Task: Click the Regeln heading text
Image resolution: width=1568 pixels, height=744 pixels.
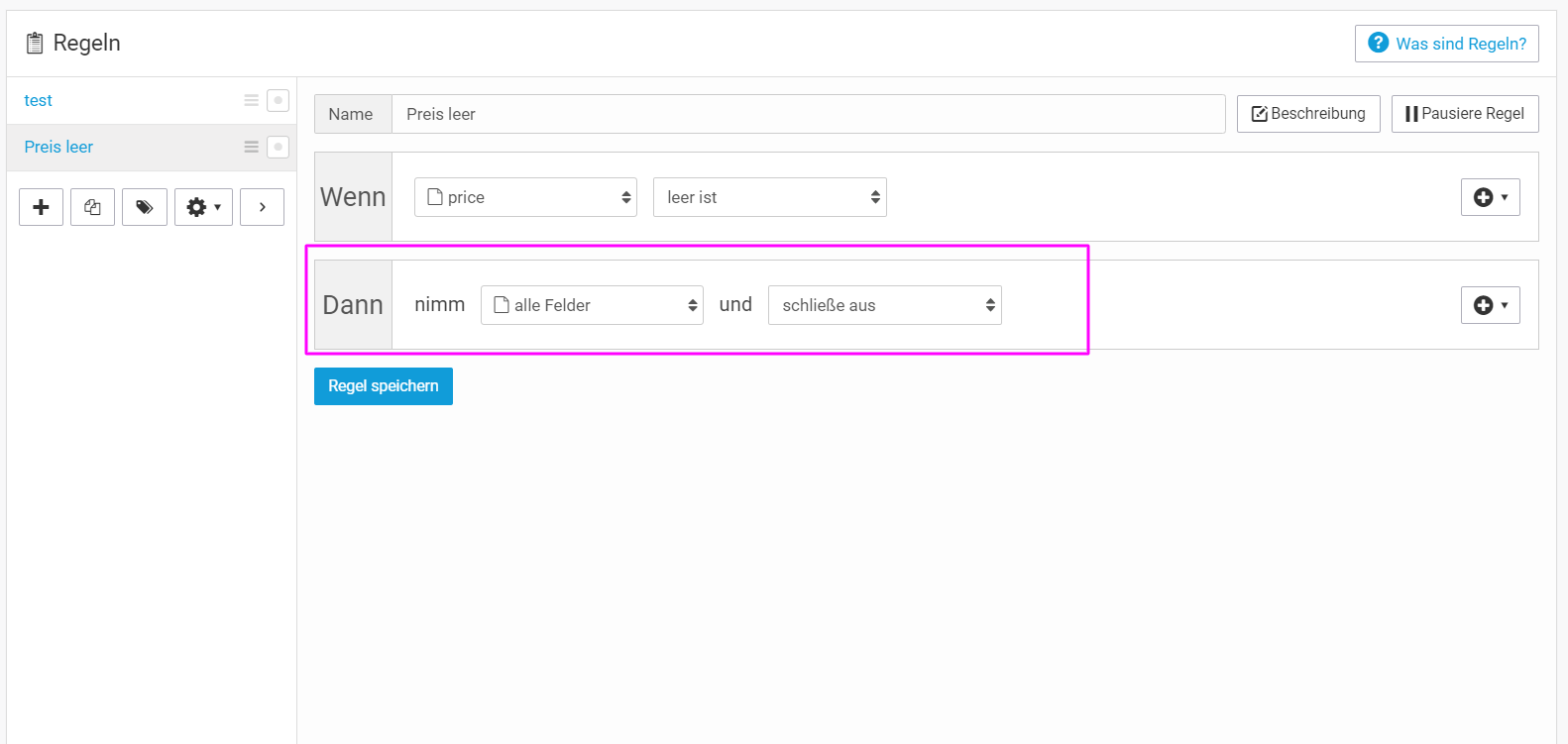Action: 87,43
